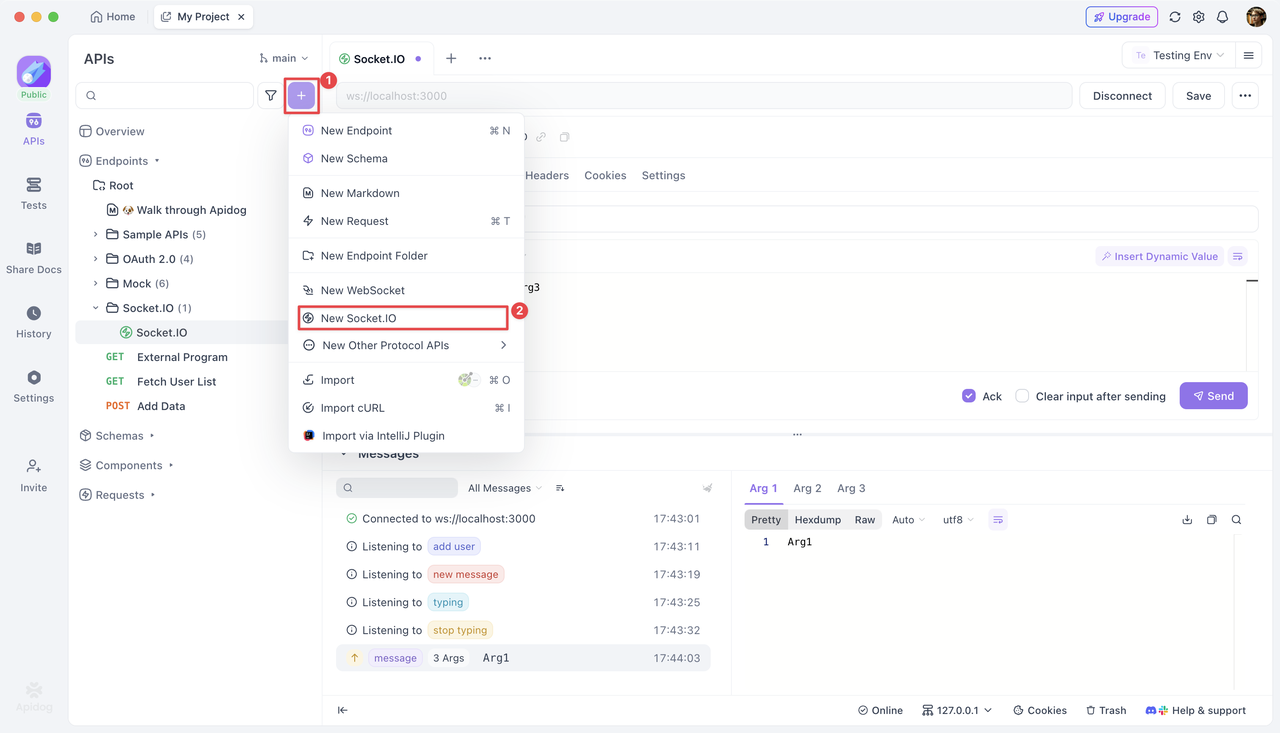This screenshot has height=733, width=1280.
Task: Click the filter icon beside search
Action: [271, 96]
